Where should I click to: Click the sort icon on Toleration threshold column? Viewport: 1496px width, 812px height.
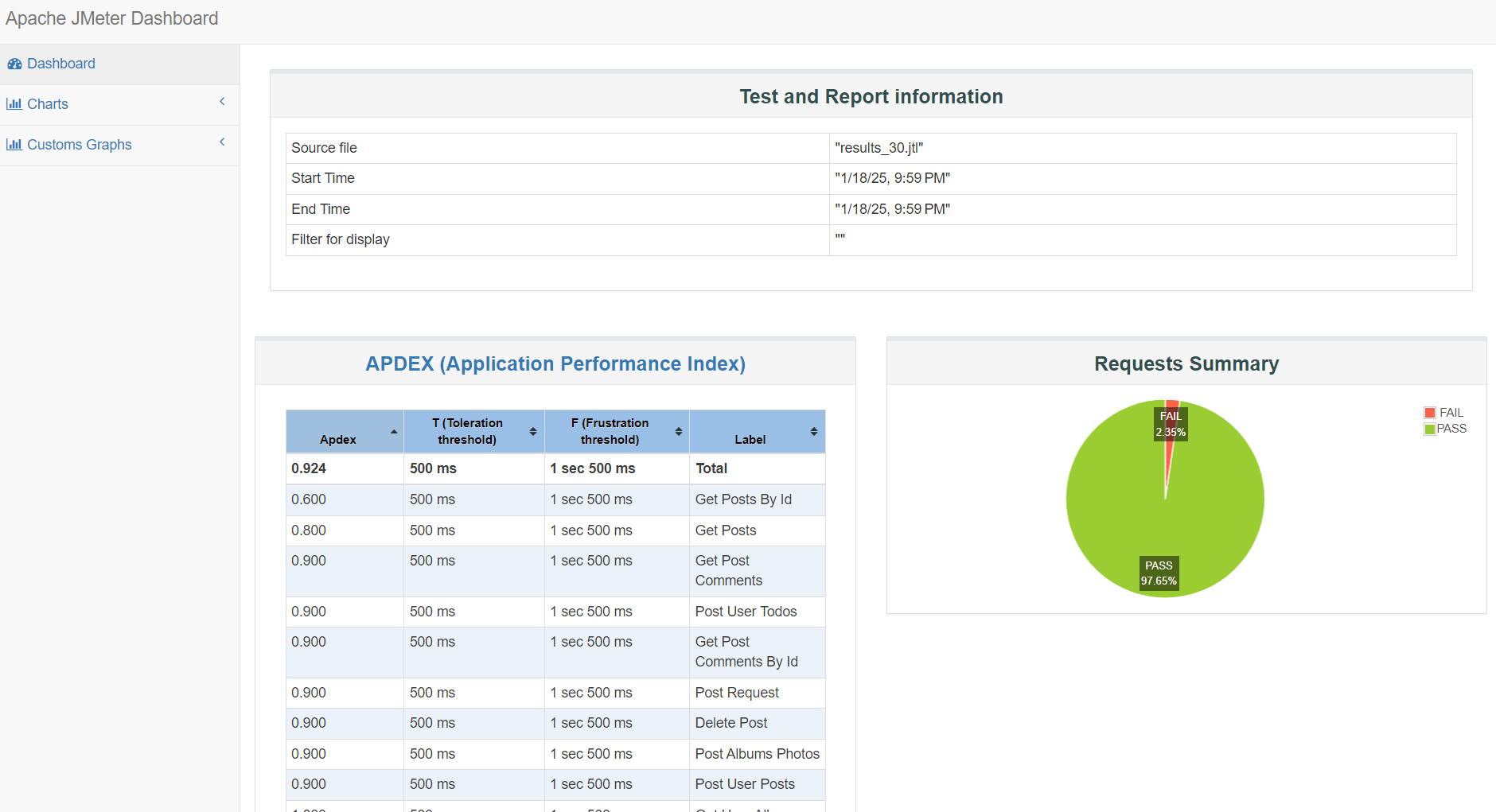point(533,431)
